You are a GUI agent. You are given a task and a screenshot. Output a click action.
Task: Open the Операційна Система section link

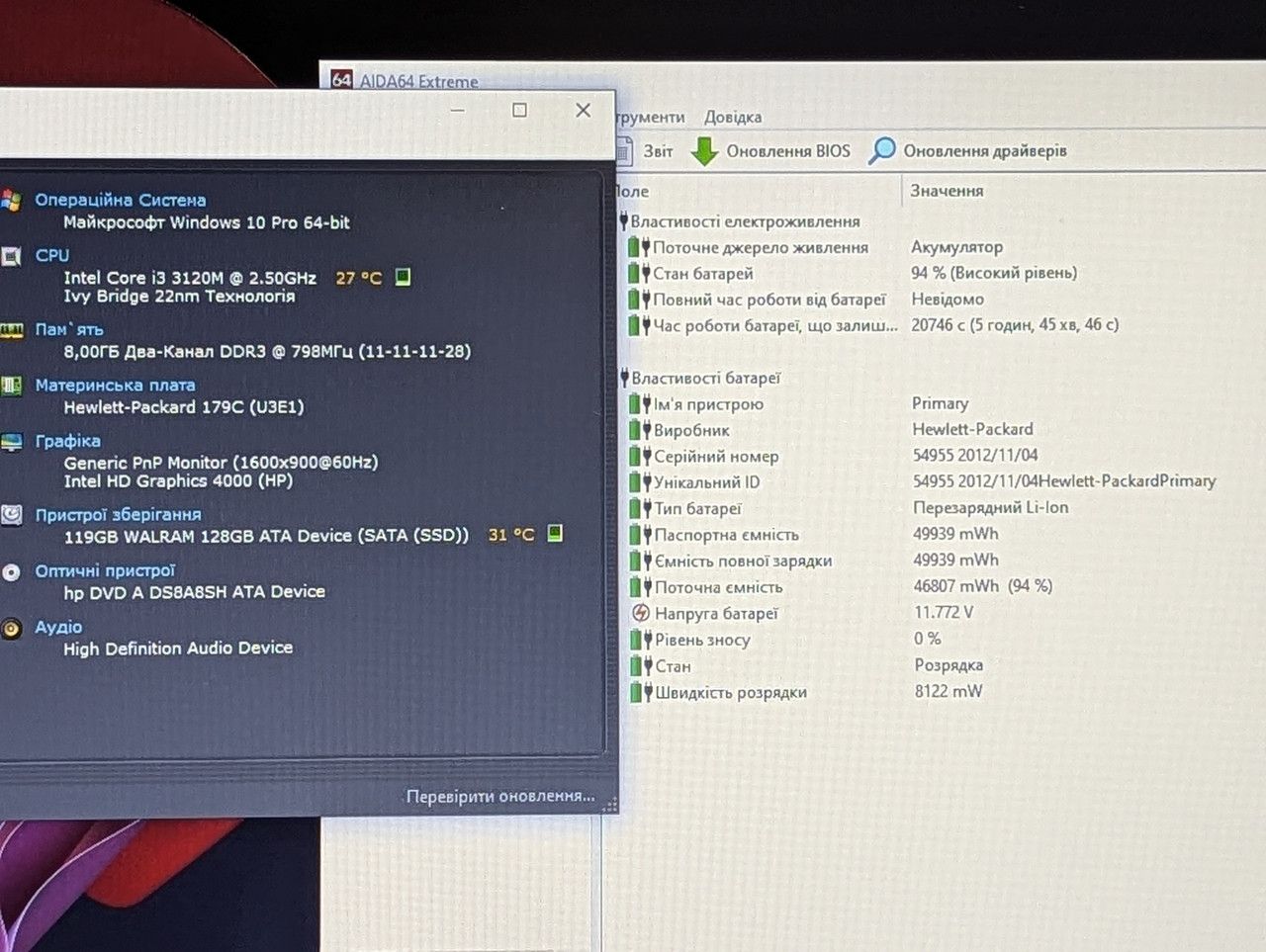pyautogui.click(x=121, y=200)
